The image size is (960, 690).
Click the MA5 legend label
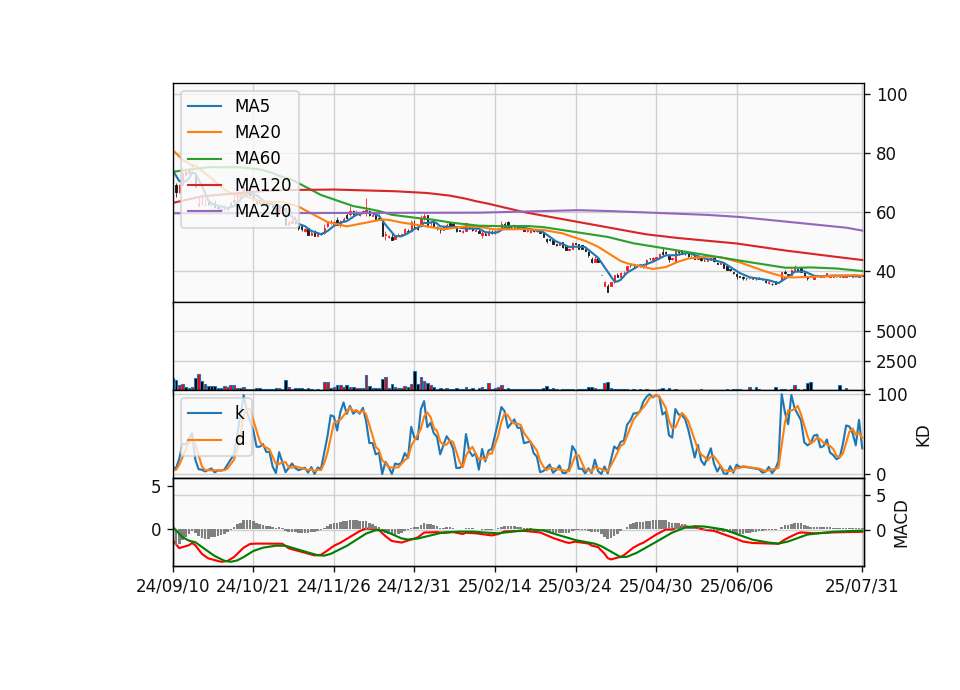tap(252, 106)
